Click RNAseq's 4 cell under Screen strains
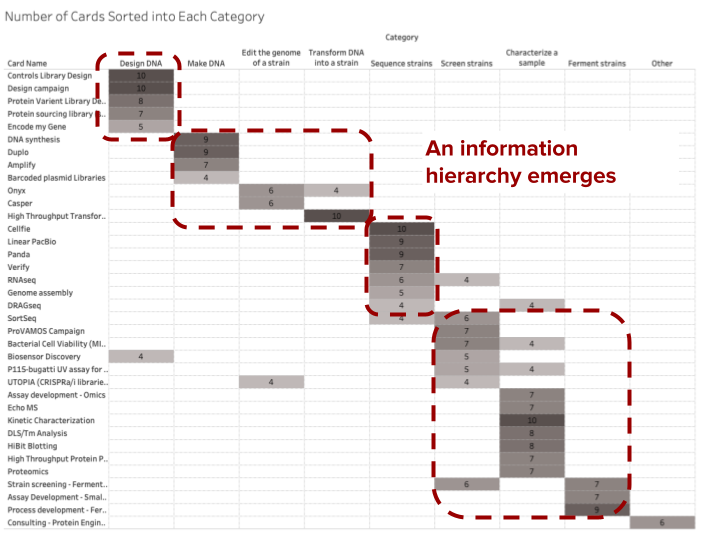This screenshot has height=540, width=701. coord(467,280)
